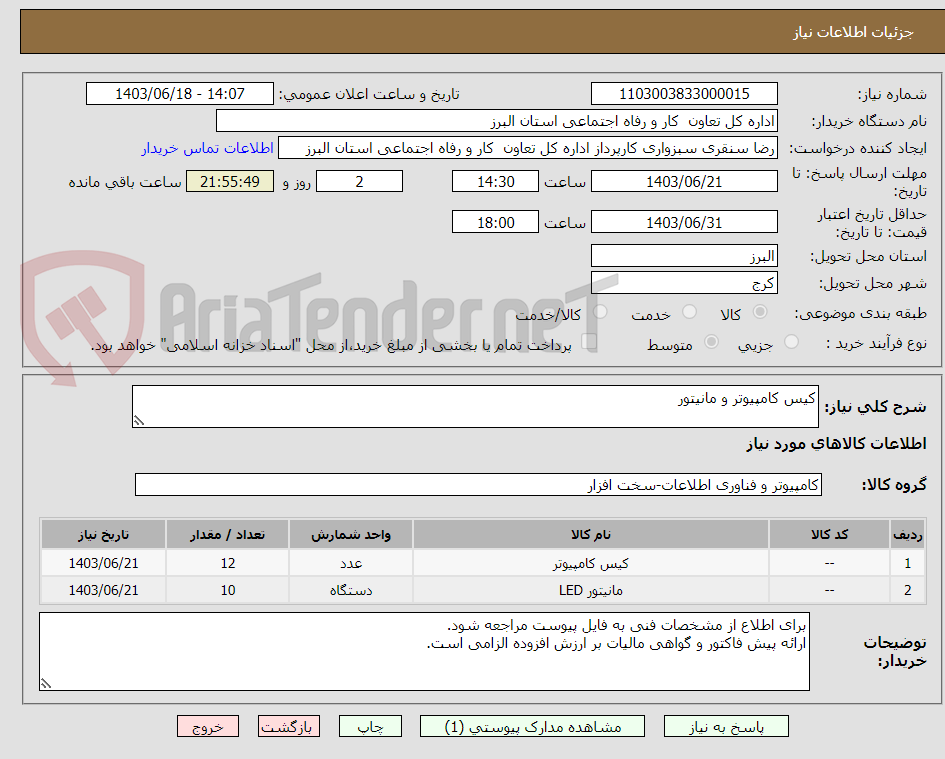Click the date cell in the 'مانیتور LED' row
This screenshot has height=759, width=945.
click(x=103, y=590)
